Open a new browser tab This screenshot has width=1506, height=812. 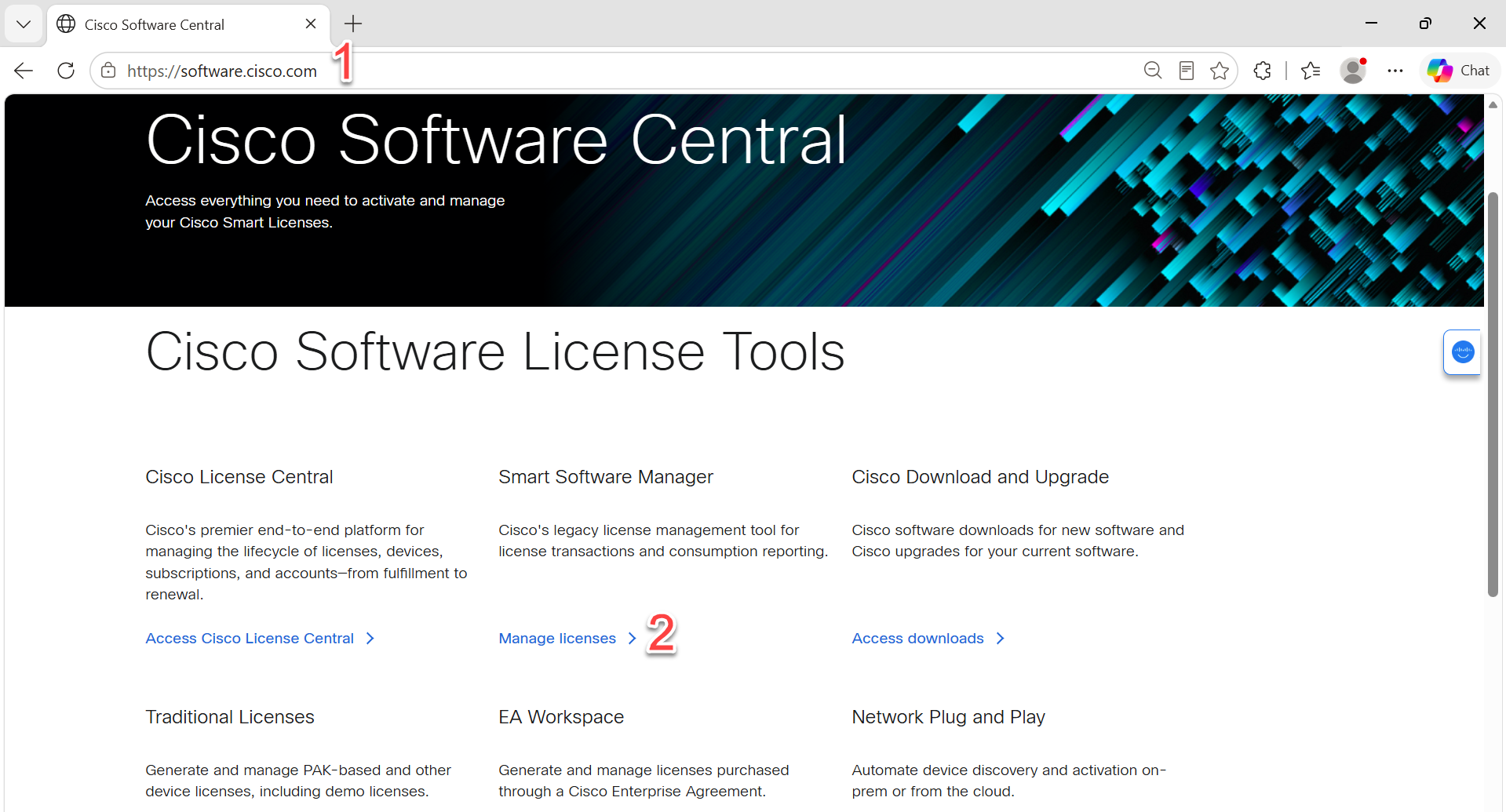[x=353, y=24]
